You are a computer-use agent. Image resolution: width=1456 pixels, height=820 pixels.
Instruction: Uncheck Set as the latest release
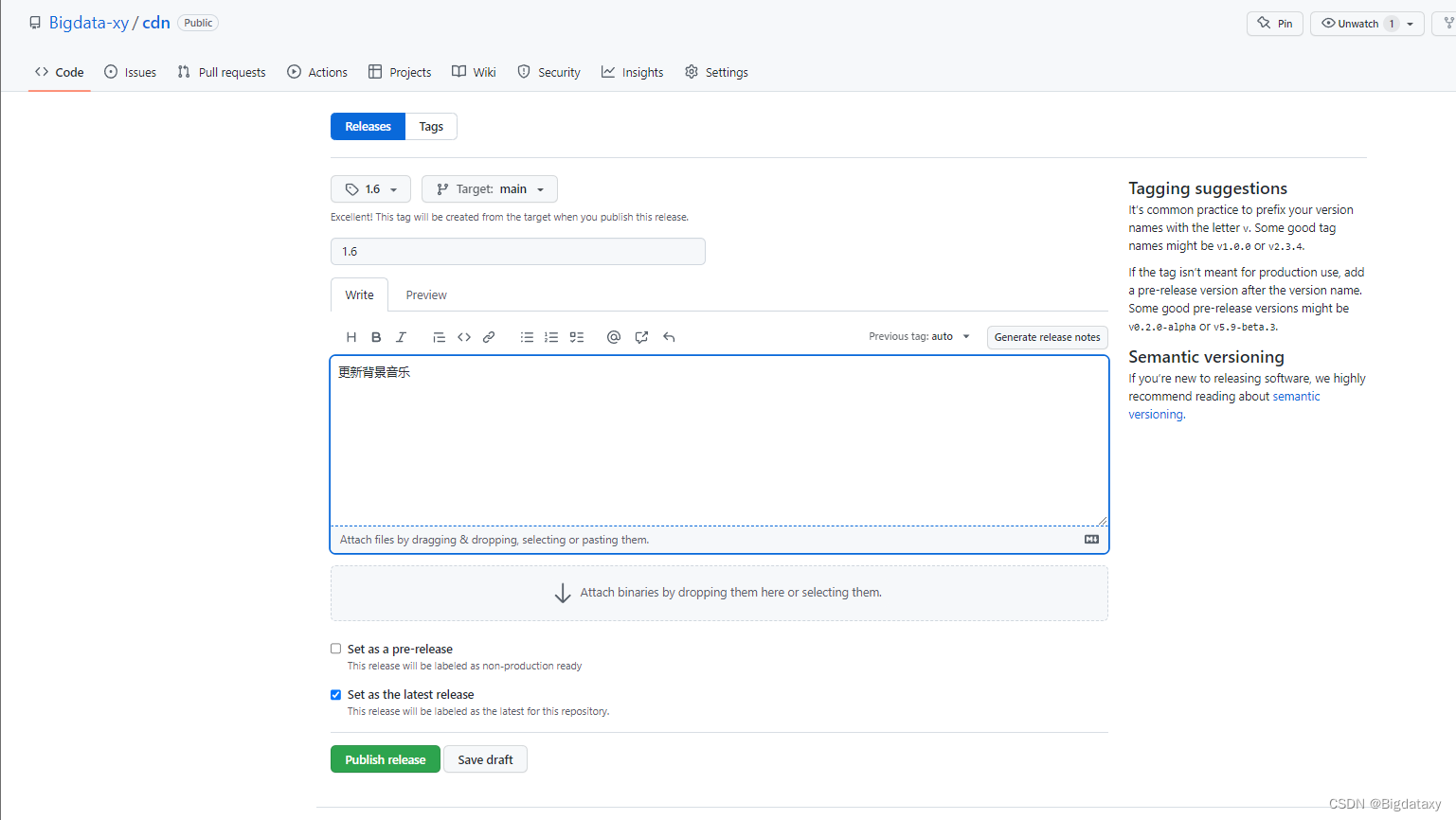pyautogui.click(x=335, y=694)
